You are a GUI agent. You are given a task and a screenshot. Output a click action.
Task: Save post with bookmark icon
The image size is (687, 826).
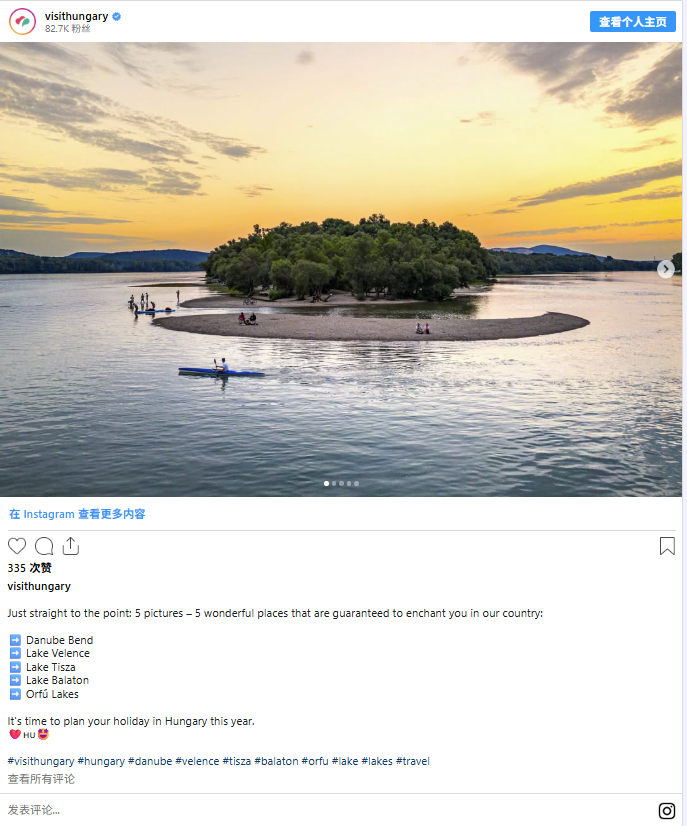click(x=667, y=546)
